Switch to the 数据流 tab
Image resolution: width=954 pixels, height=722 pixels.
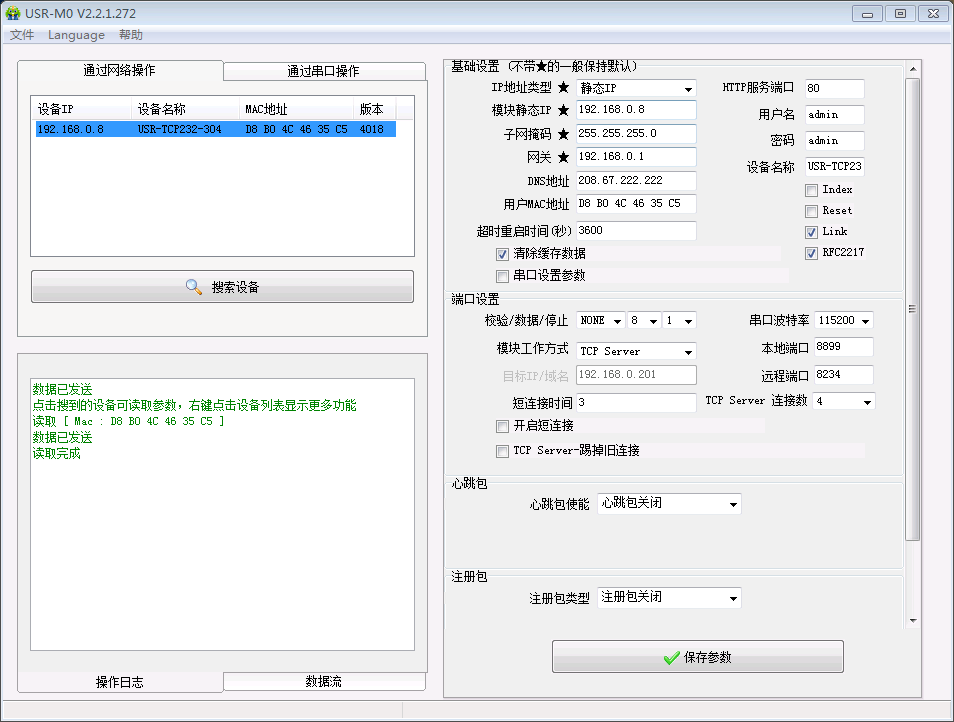point(323,681)
